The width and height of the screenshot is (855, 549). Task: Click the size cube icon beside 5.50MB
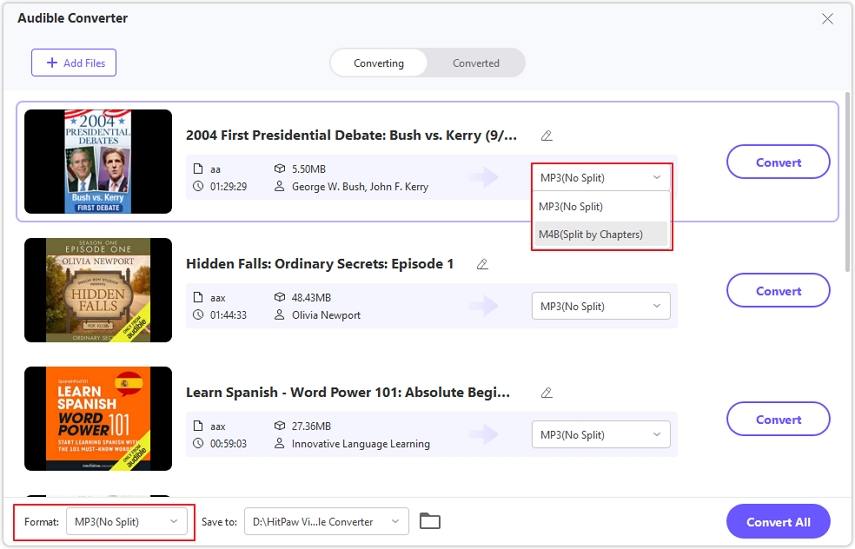click(279, 169)
